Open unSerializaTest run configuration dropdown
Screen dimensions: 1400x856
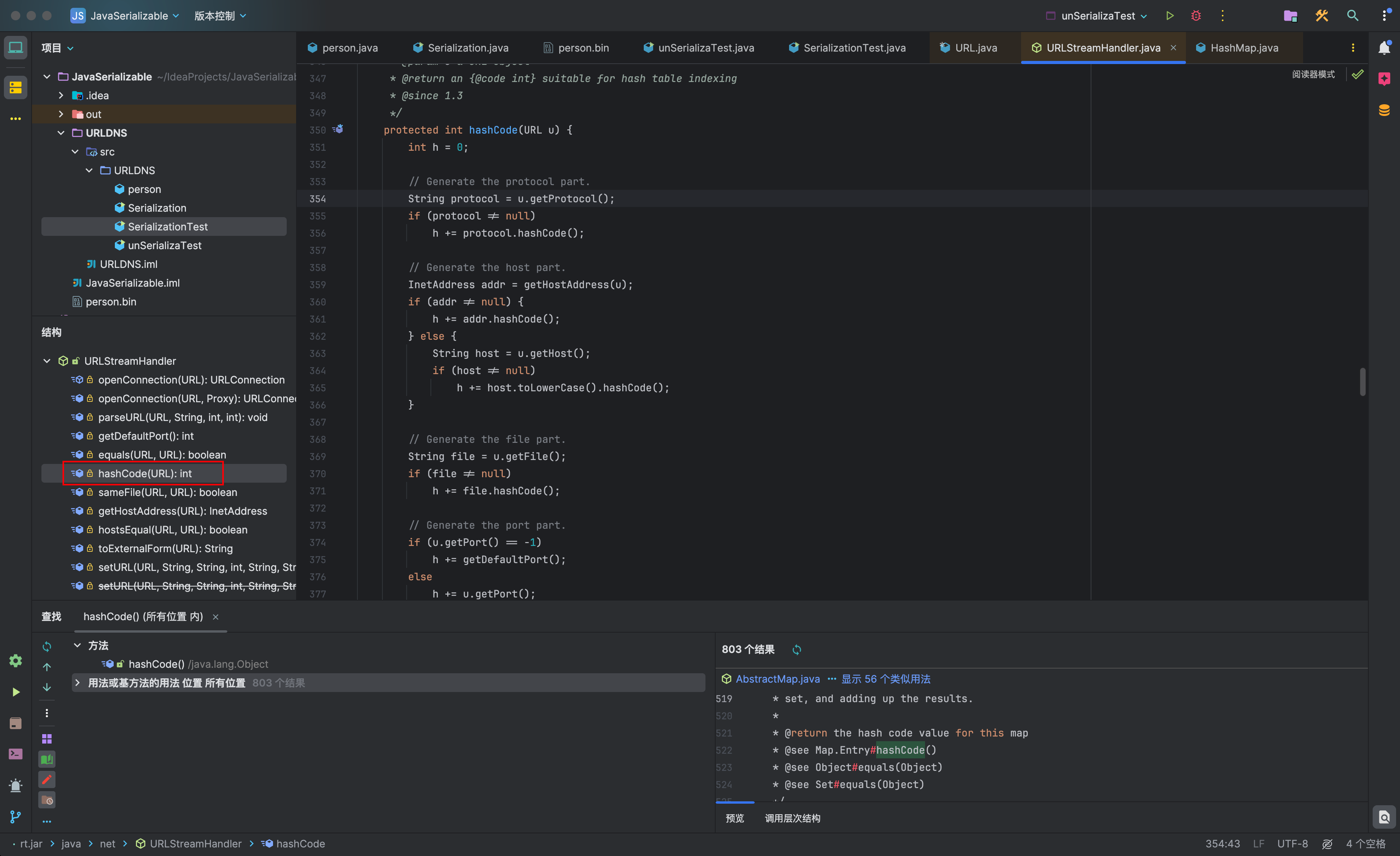(x=1096, y=16)
